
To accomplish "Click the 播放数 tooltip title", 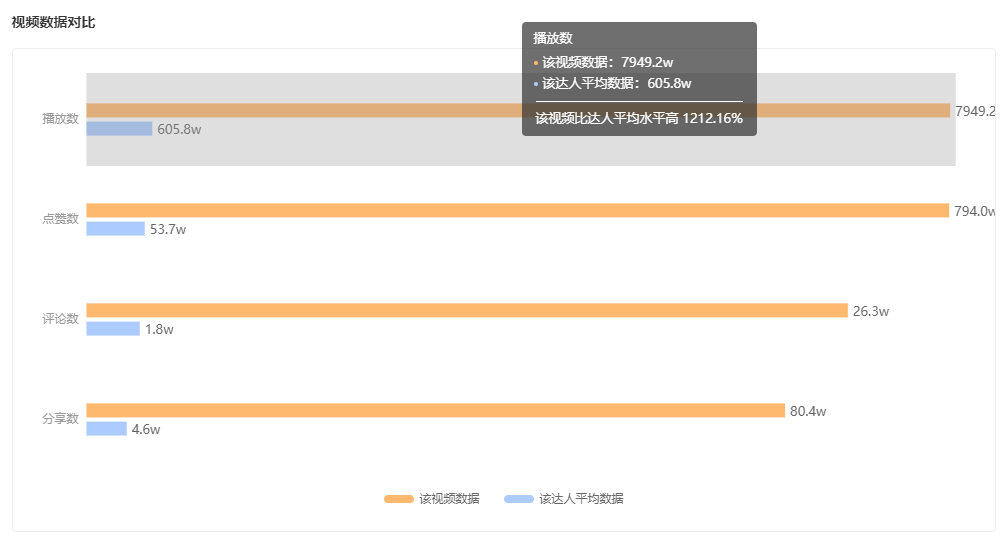I will click(x=553, y=38).
